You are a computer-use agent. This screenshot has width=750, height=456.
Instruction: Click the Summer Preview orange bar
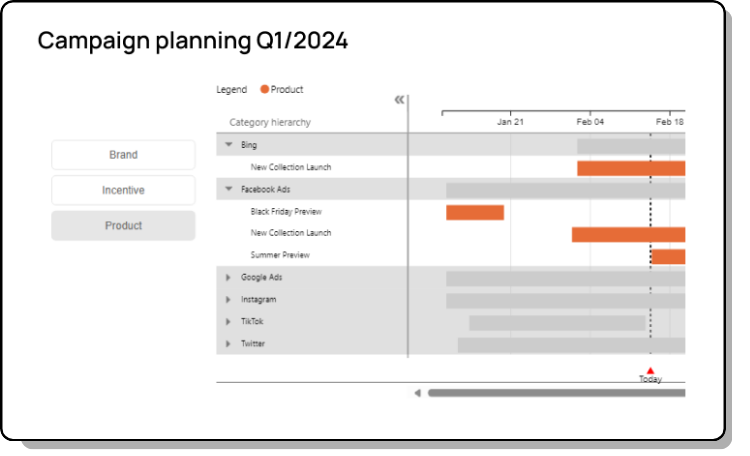[668, 256]
